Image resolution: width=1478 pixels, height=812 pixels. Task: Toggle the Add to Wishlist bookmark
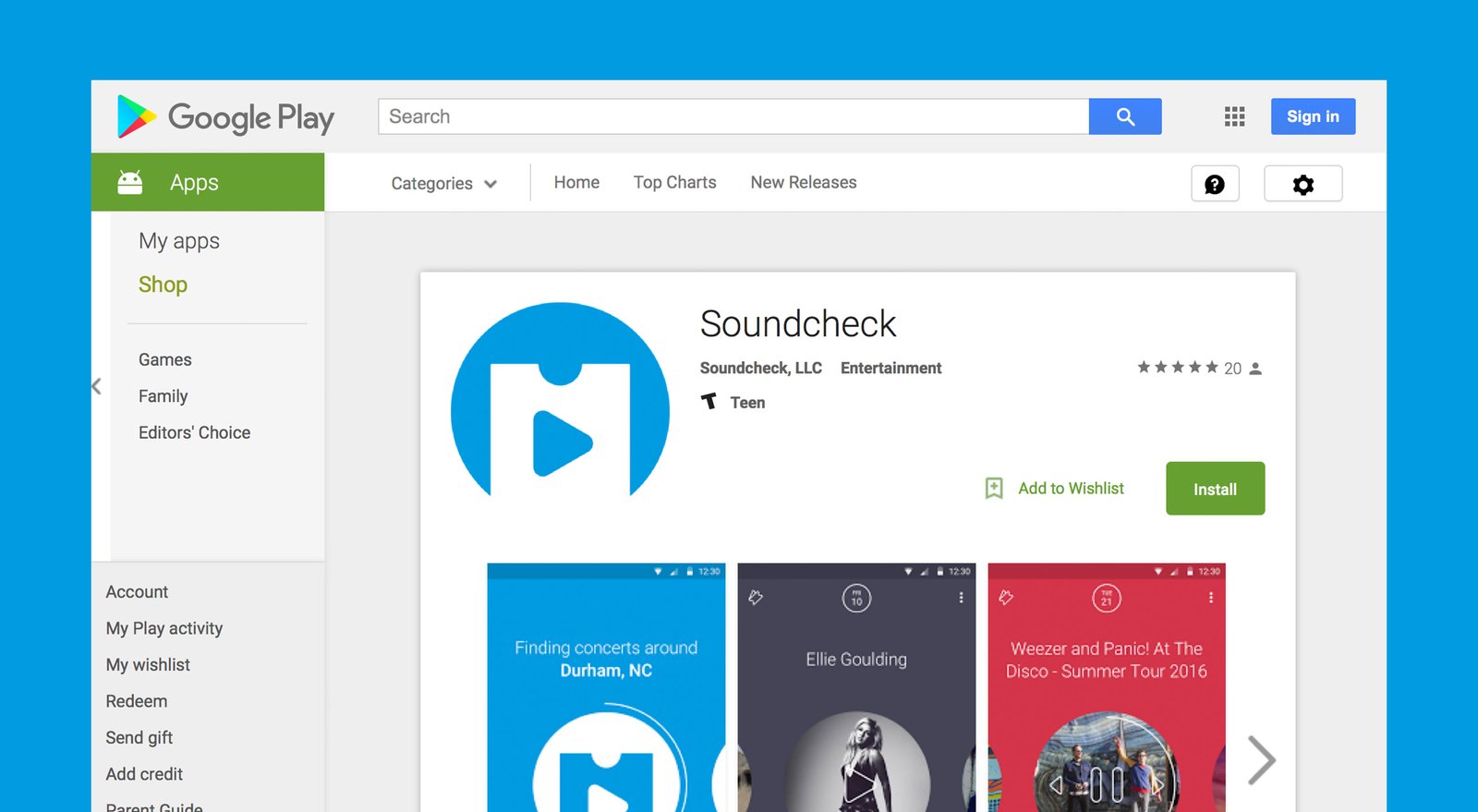pos(995,488)
